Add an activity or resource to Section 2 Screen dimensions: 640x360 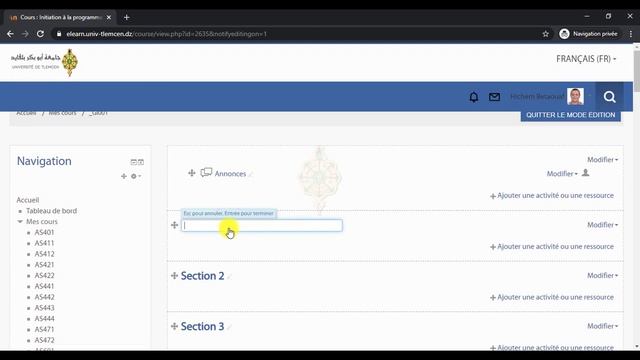tap(551, 297)
